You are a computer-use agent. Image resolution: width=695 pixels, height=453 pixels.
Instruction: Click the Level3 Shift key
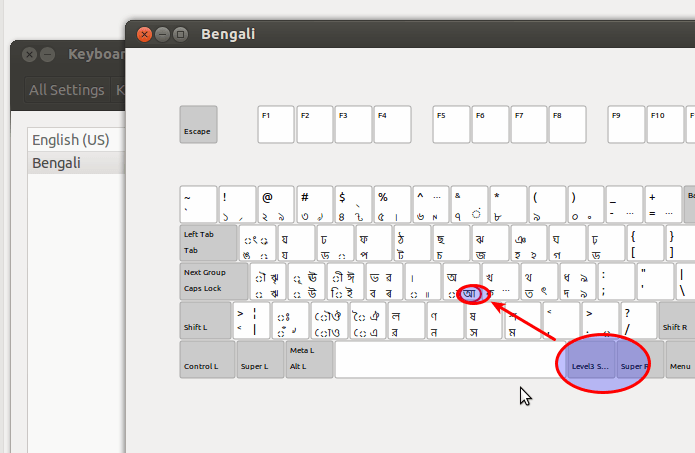pyautogui.click(x=591, y=359)
